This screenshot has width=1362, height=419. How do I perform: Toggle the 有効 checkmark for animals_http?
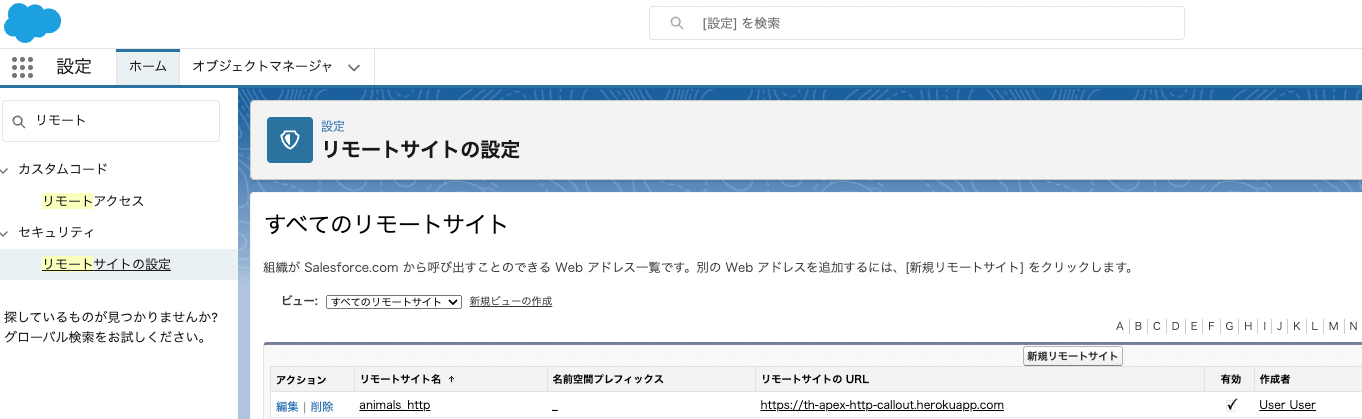pyautogui.click(x=1231, y=405)
